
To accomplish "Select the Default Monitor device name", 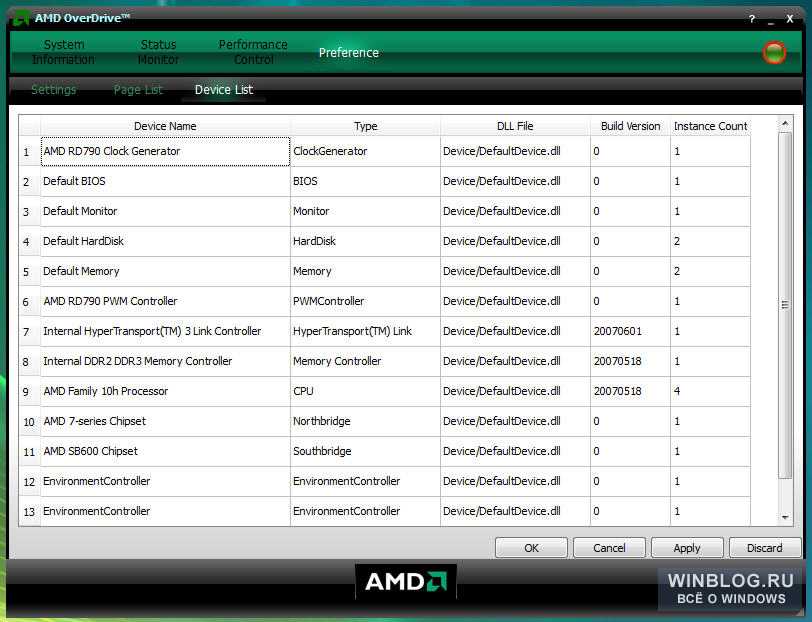I will [165, 211].
